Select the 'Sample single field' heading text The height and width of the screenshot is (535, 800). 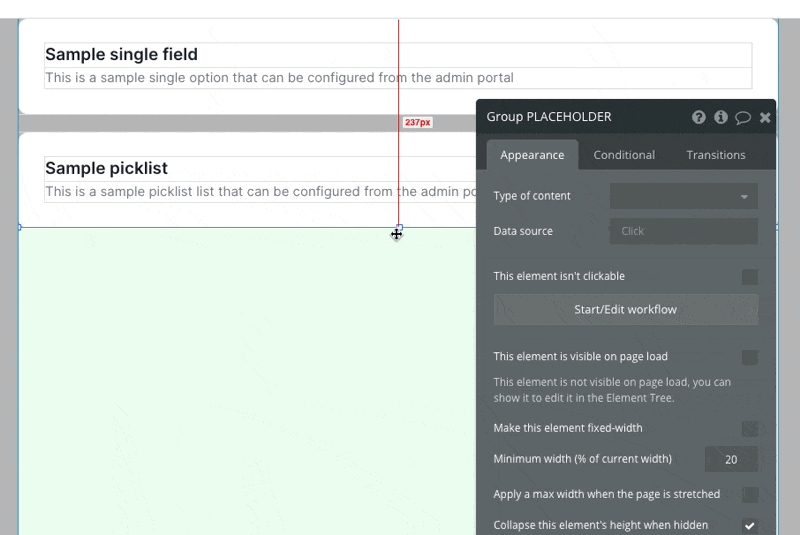121,54
